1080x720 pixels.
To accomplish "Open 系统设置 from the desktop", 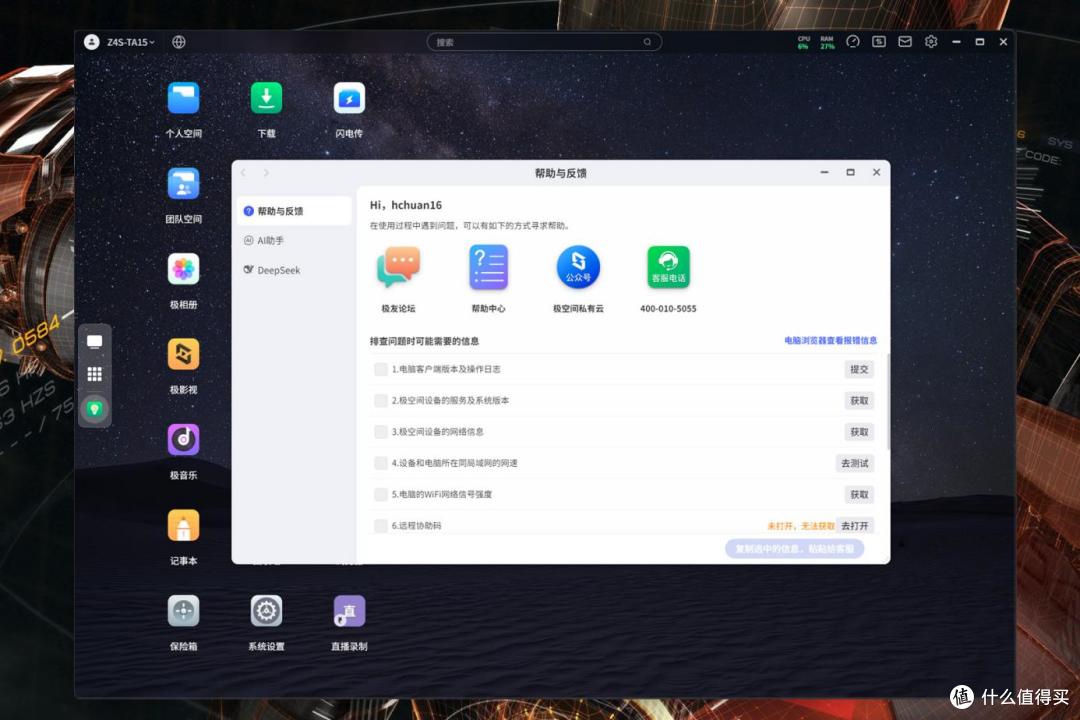I will coord(267,611).
